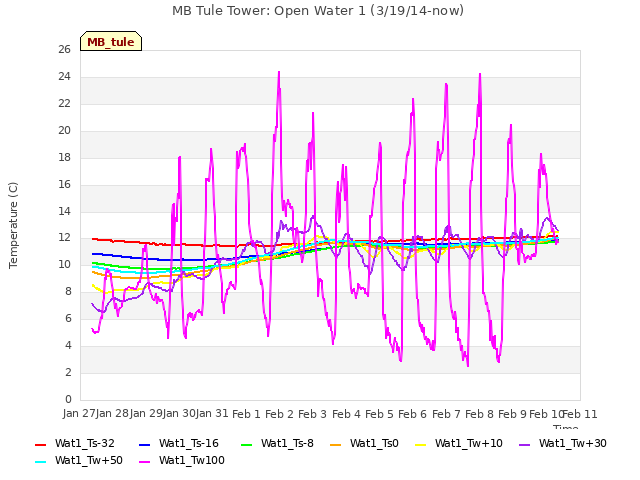Viewport: 640px width, 480px height.
Task: Click the magenta peak on Feb 8
Action: click(480, 75)
